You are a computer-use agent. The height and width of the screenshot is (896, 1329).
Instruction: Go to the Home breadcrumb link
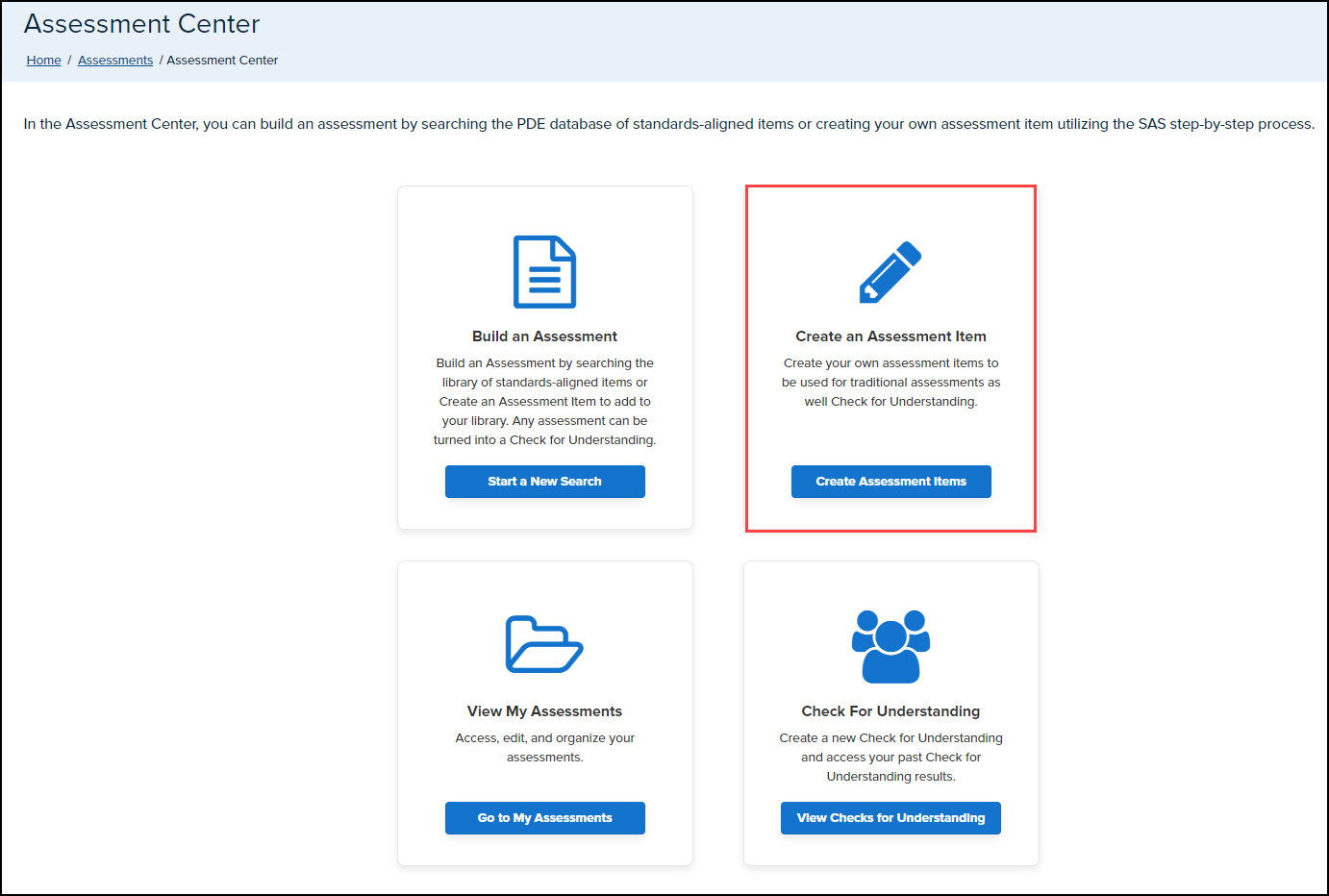[x=43, y=60]
